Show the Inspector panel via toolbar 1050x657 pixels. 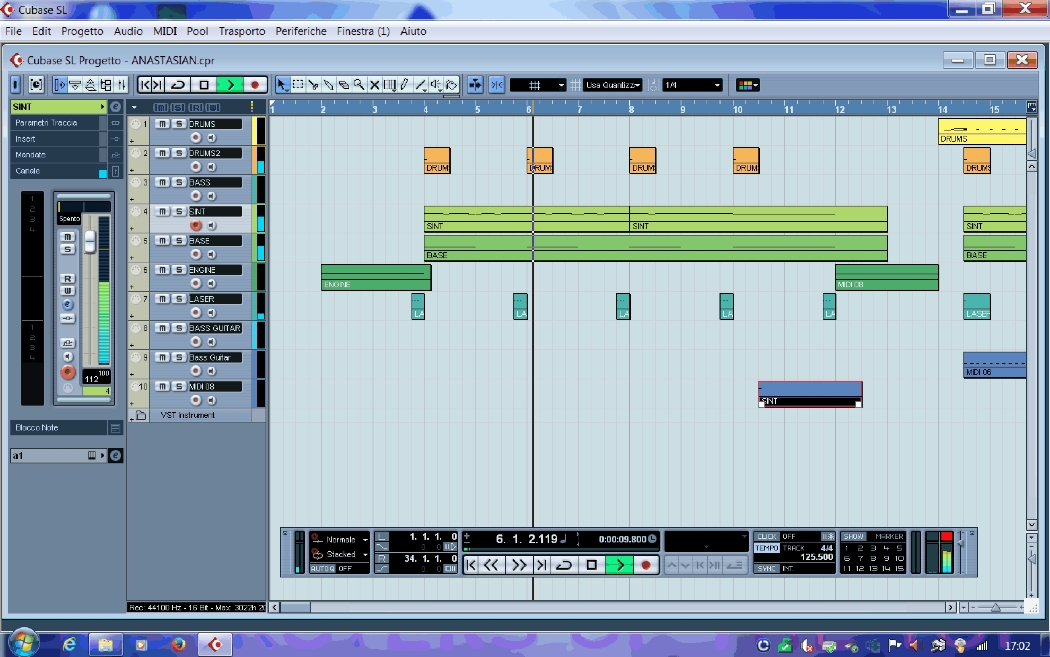click(60, 85)
